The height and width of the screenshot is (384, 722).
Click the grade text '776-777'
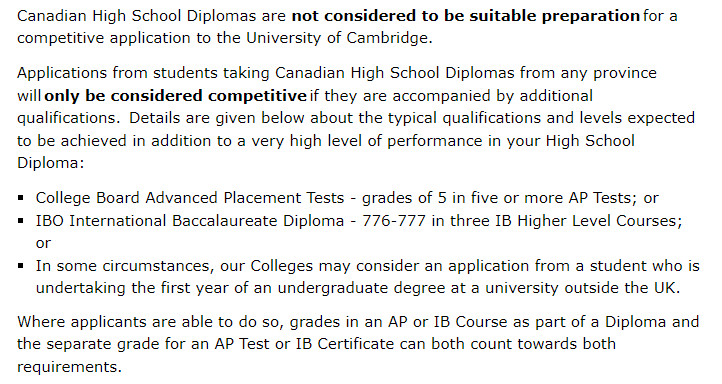point(394,221)
